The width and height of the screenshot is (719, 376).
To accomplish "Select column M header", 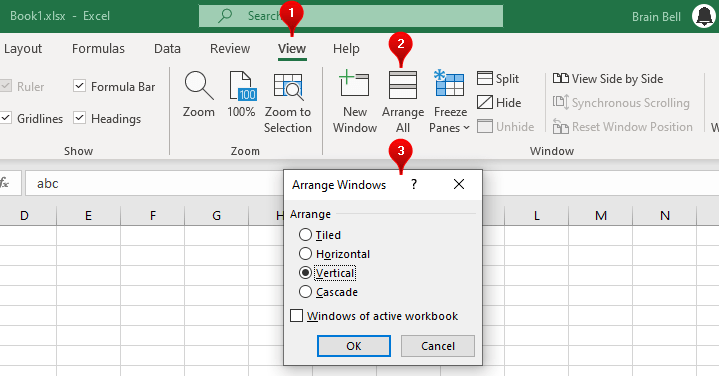I will pos(601,216).
